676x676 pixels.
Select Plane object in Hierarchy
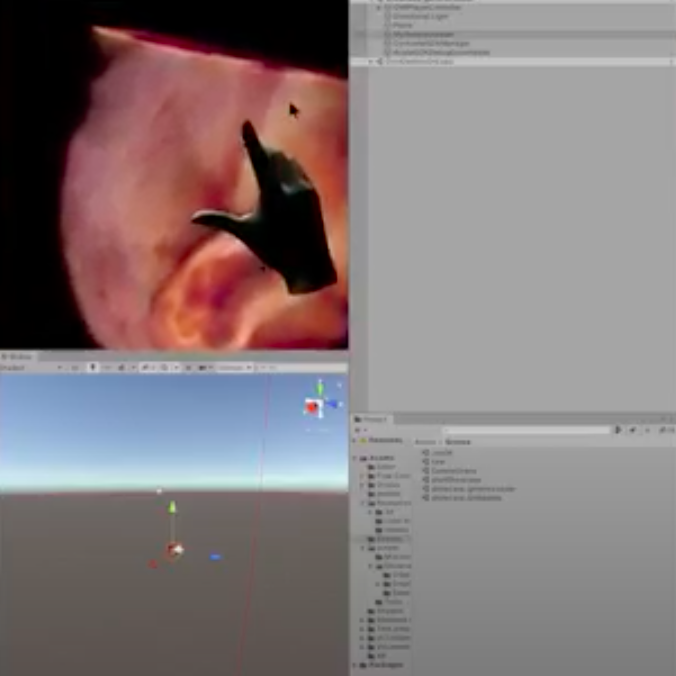(x=402, y=25)
